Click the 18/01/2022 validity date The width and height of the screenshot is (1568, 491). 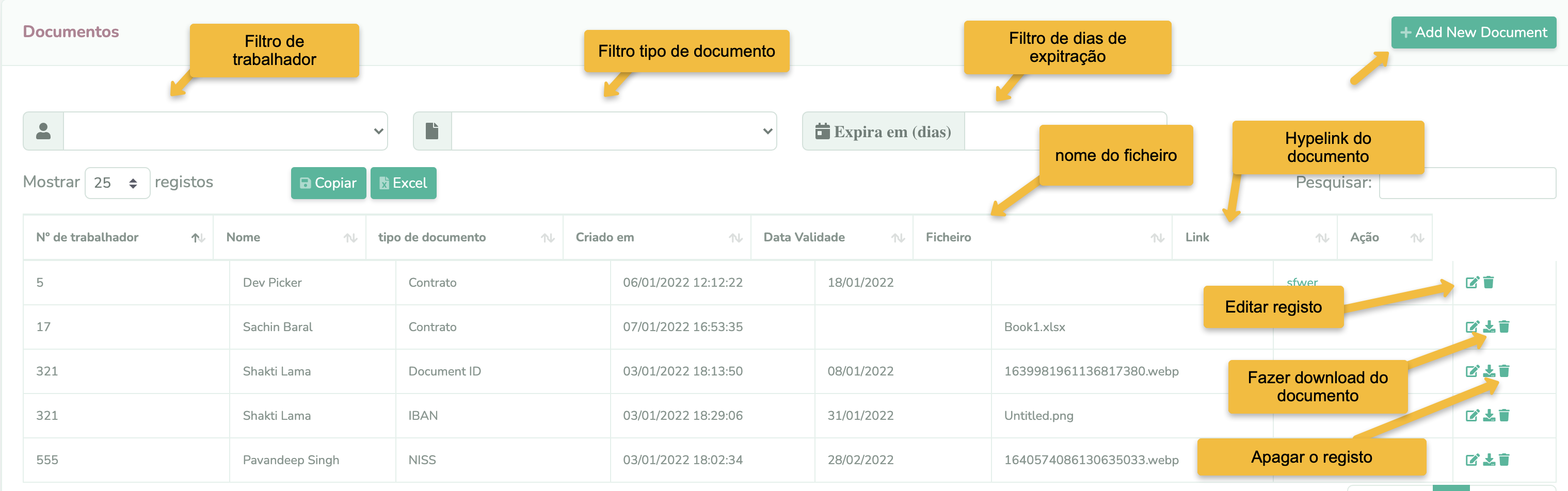coord(861,282)
